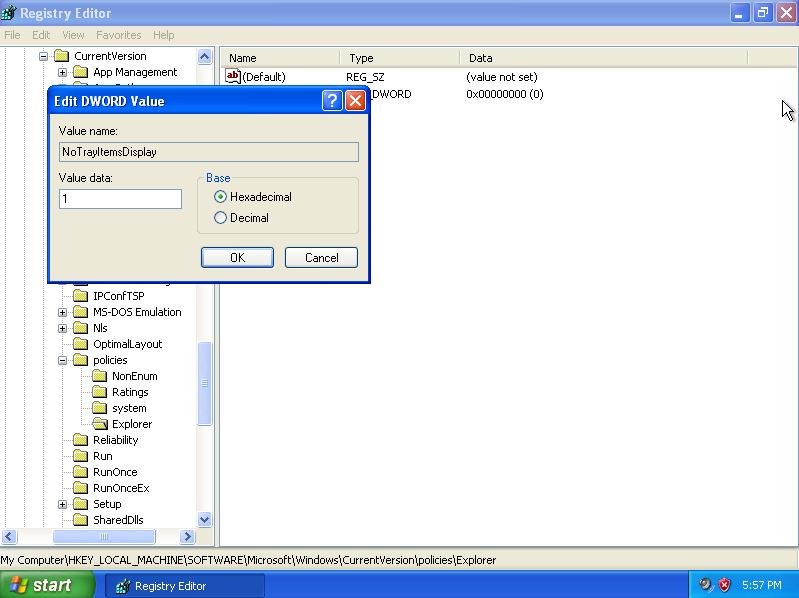Close the Edit DWORD Value dialog
Image resolution: width=799 pixels, height=598 pixels.
coord(355,101)
